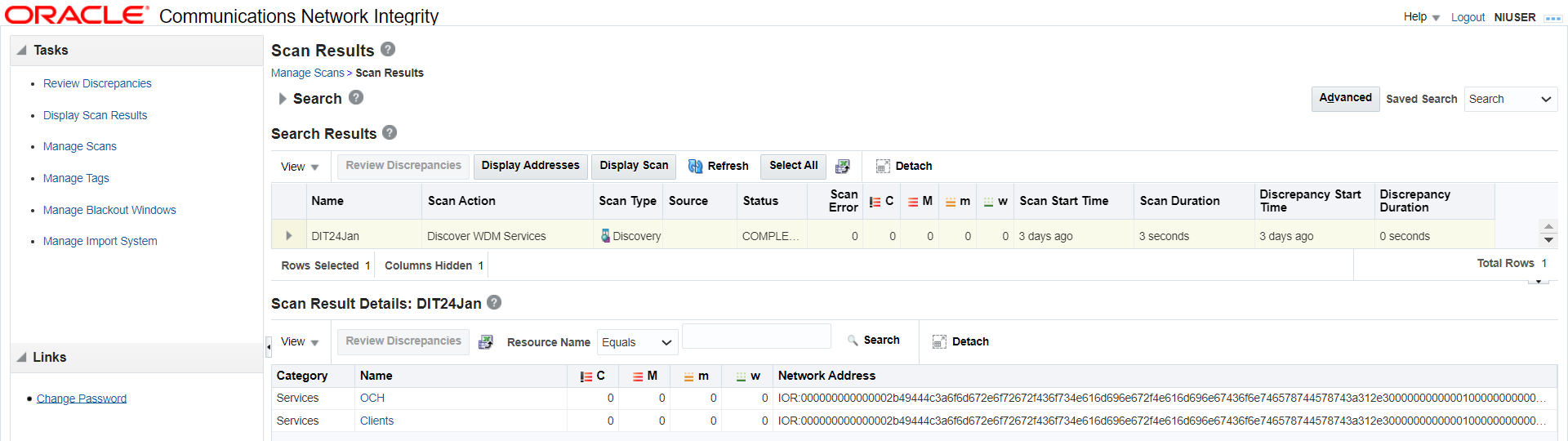Viewport: 1568px width, 441px height.
Task: Click the Advanced search button
Action: [1345, 98]
